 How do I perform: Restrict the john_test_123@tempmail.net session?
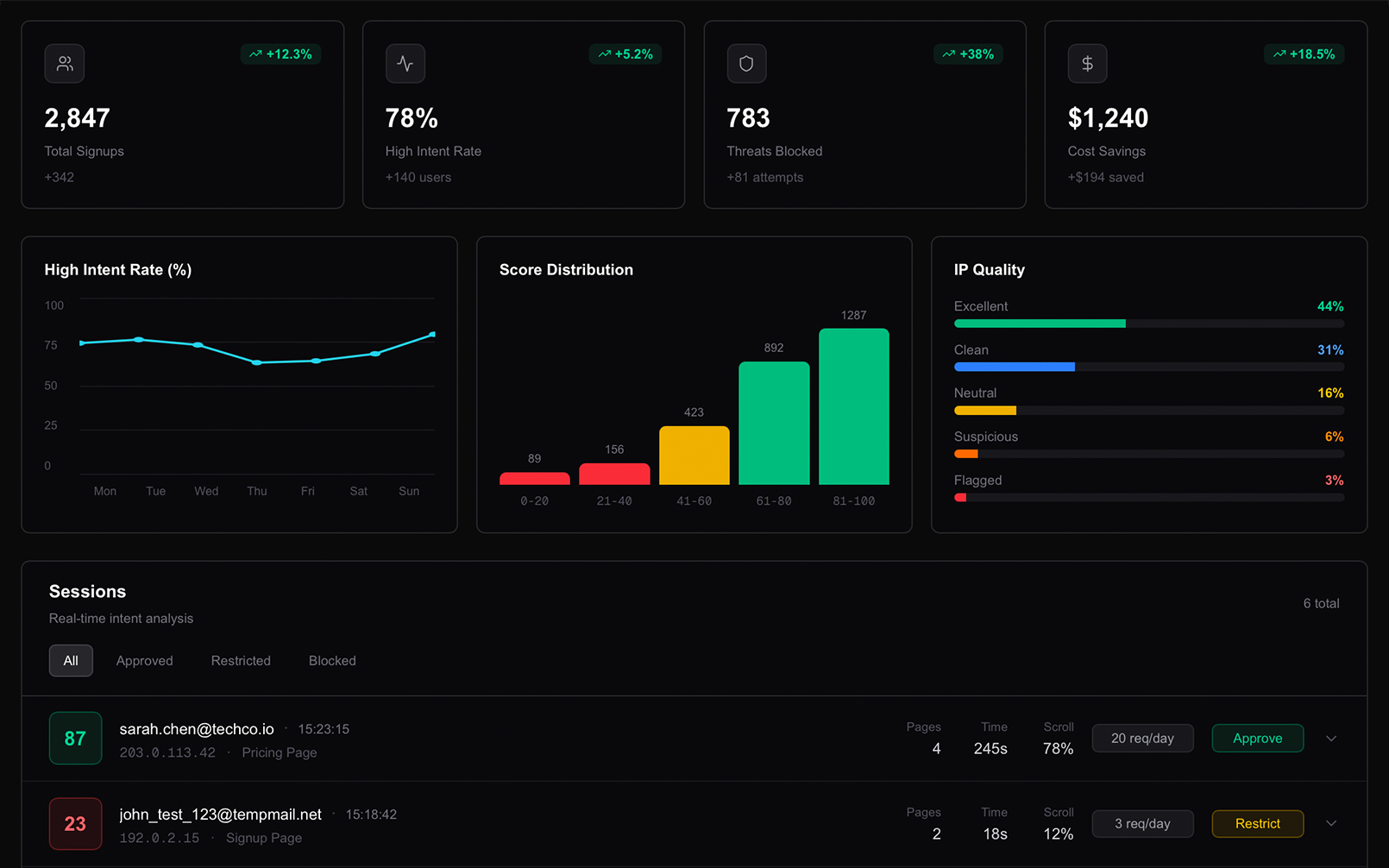(1257, 824)
